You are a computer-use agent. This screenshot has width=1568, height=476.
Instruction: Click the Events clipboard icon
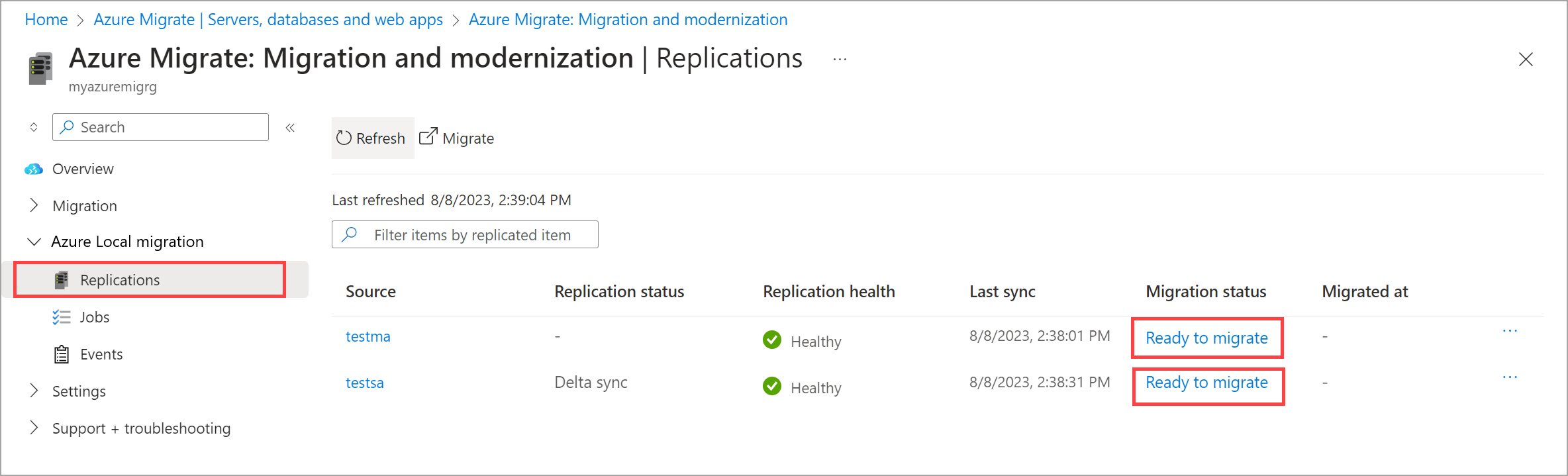(x=62, y=354)
